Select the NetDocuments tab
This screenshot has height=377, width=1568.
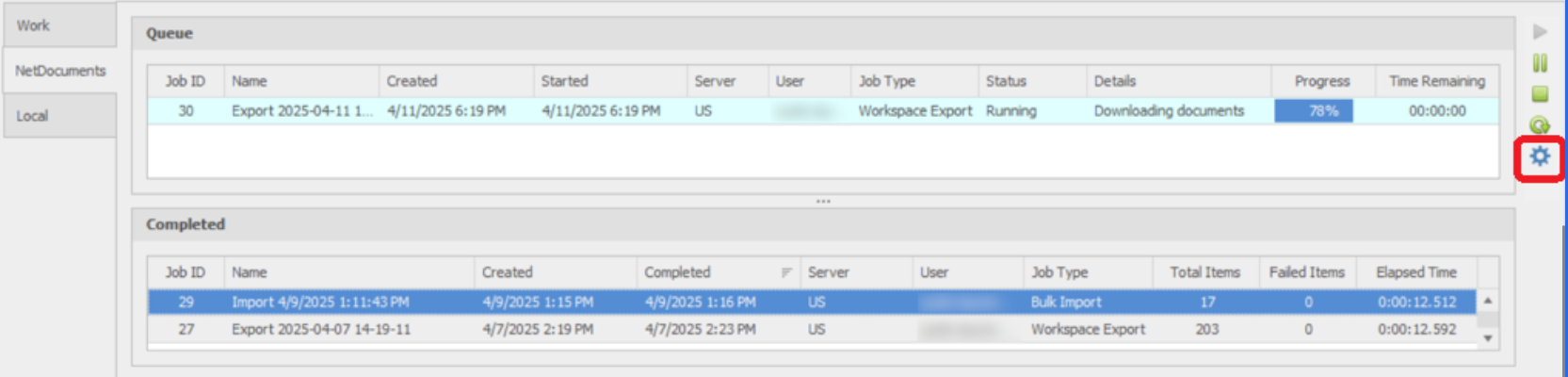click(x=59, y=71)
